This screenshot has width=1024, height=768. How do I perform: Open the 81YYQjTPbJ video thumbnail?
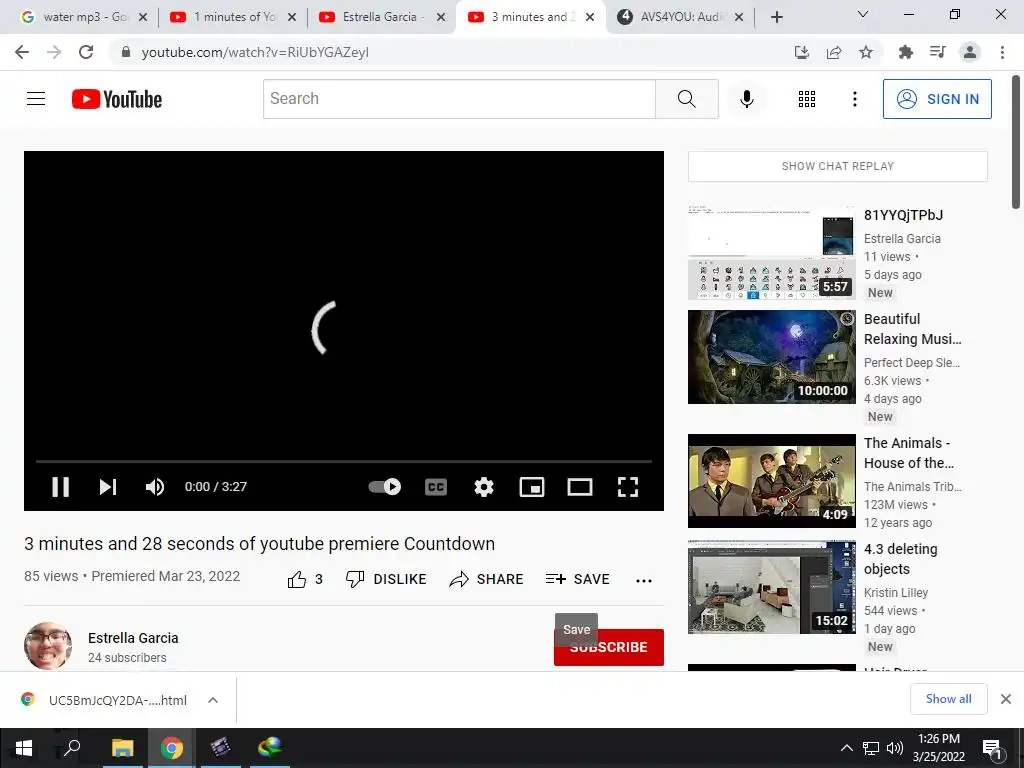[771, 253]
